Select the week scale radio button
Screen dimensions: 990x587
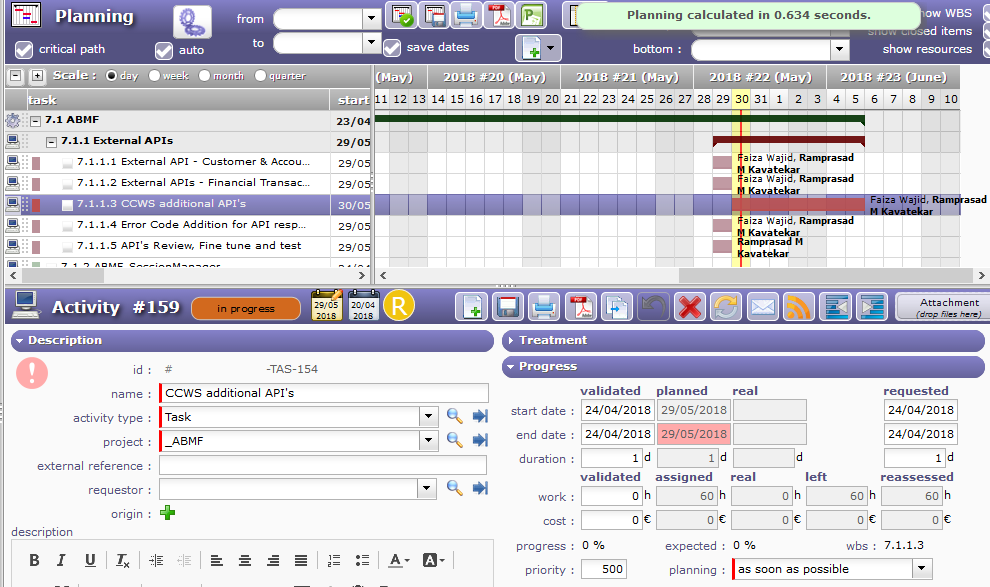(x=155, y=76)
